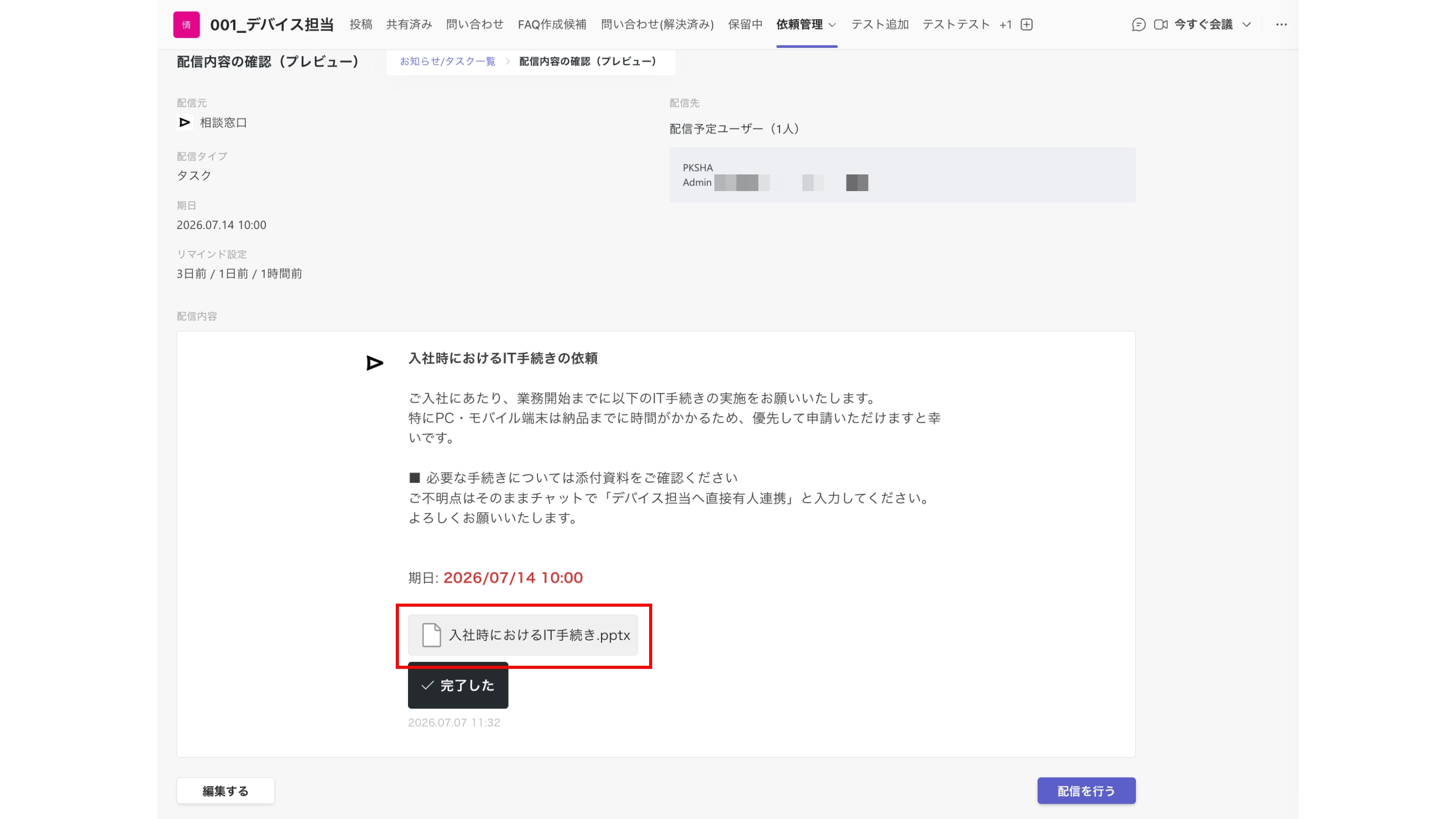Click the timestamp 2026.07.07 11:32
1456x819 pixels.
tap(454, 722)
